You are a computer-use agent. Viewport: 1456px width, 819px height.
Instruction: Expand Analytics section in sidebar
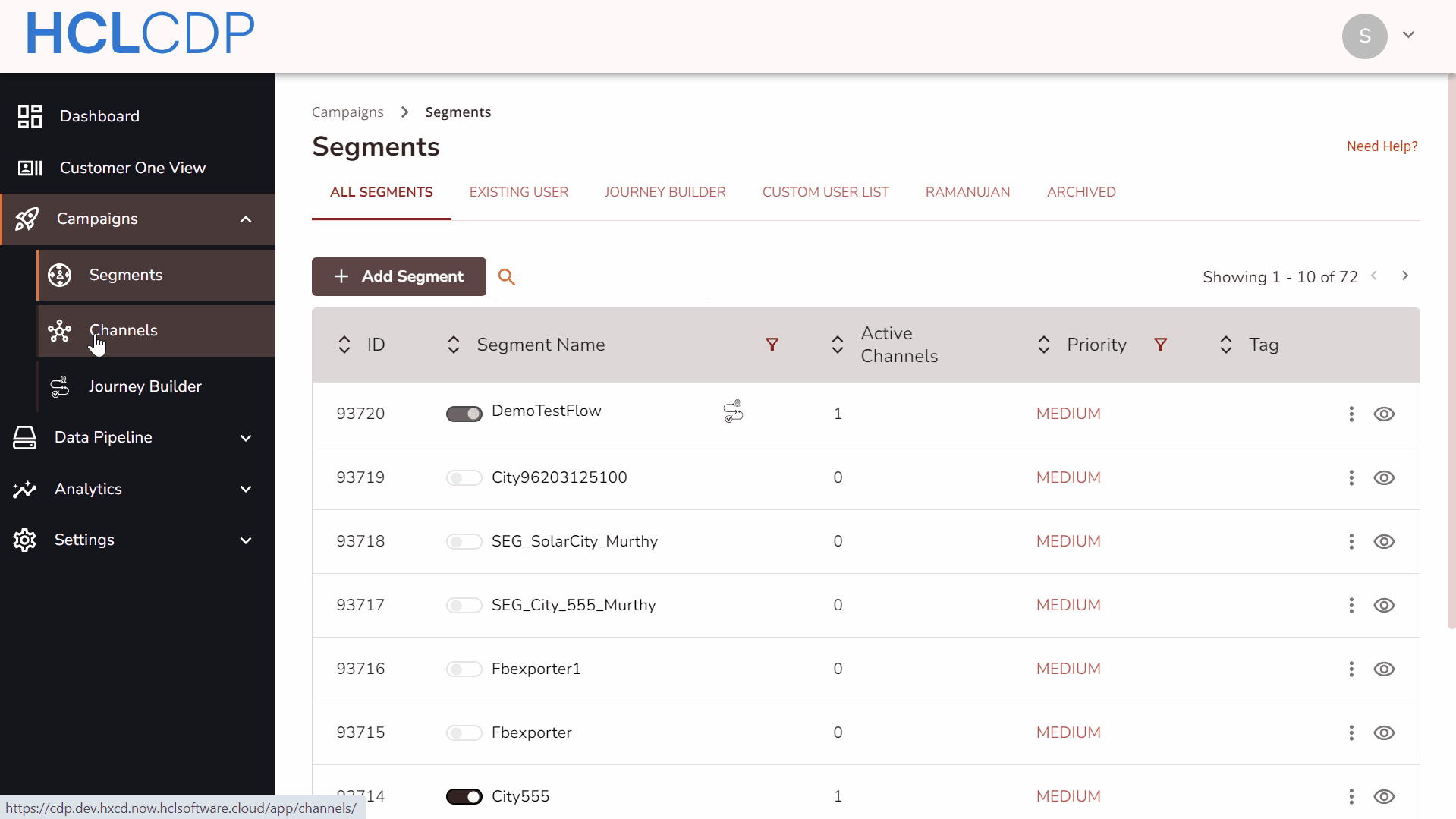[x=245, y=490]
